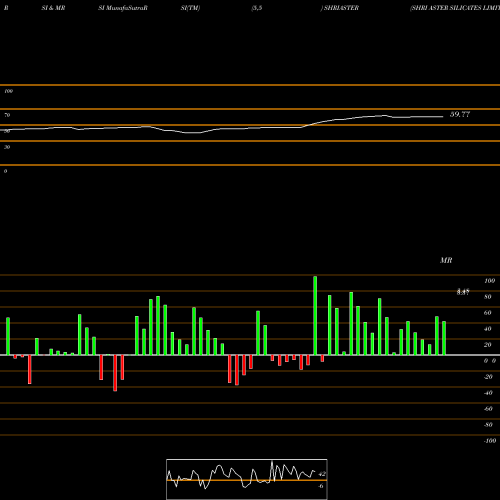Click the 0 label under the RSI scale

(x=5, y=171)
